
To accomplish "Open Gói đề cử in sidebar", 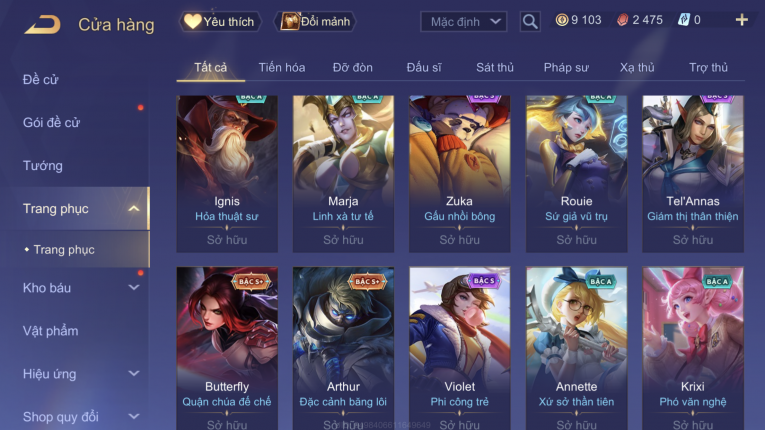I will pyautogui.click(x=51, y=123).
